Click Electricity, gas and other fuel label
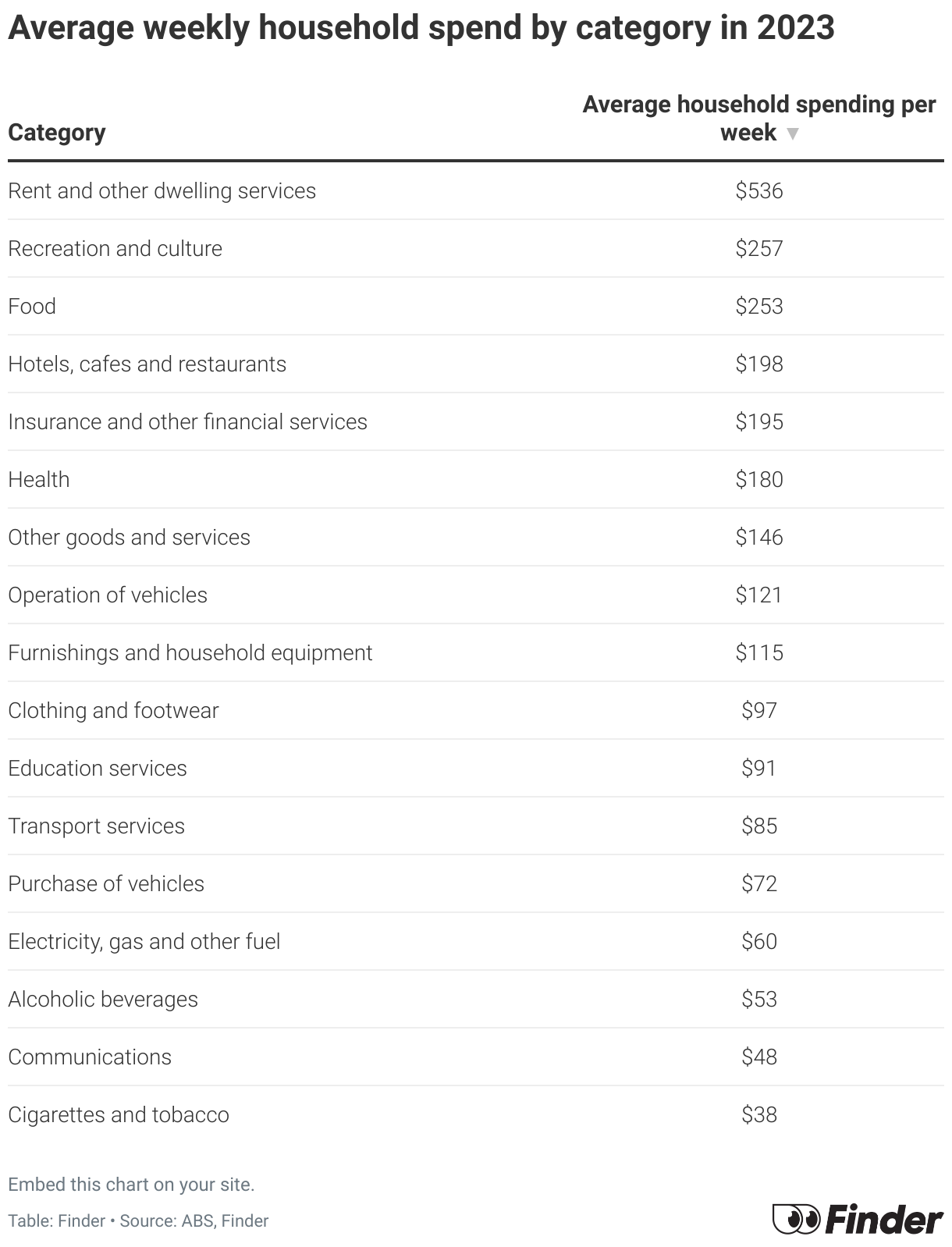The image size is (952, 1247). 144,942
